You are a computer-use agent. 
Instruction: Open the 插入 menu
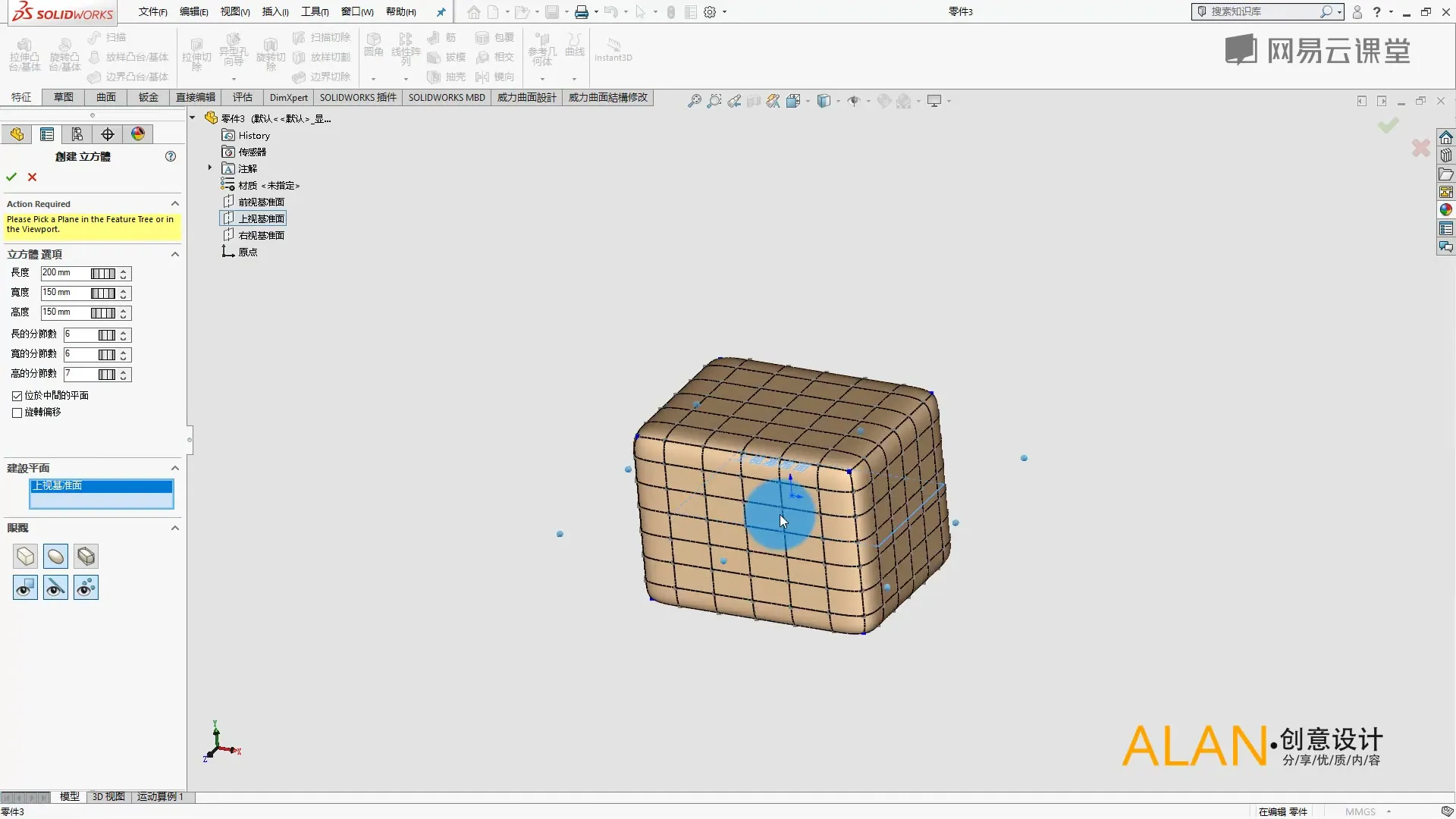pyautogui.click(x=275, y=11)
